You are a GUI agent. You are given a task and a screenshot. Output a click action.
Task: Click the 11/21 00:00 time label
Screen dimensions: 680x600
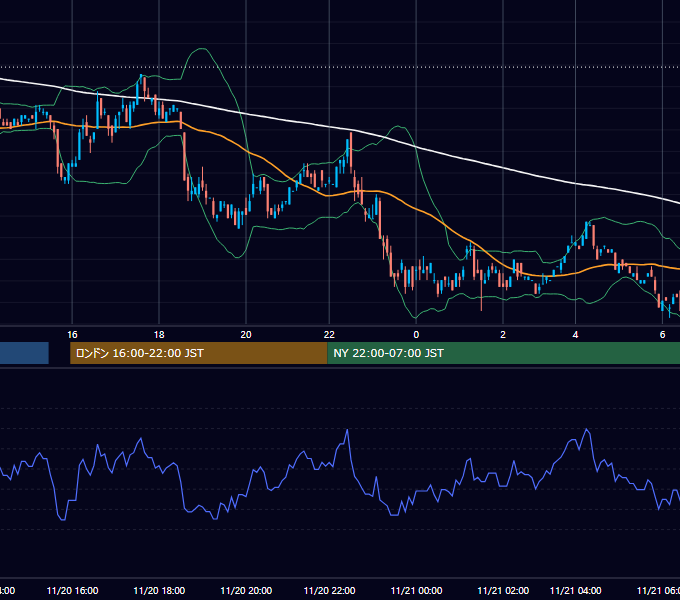[416, 590]
